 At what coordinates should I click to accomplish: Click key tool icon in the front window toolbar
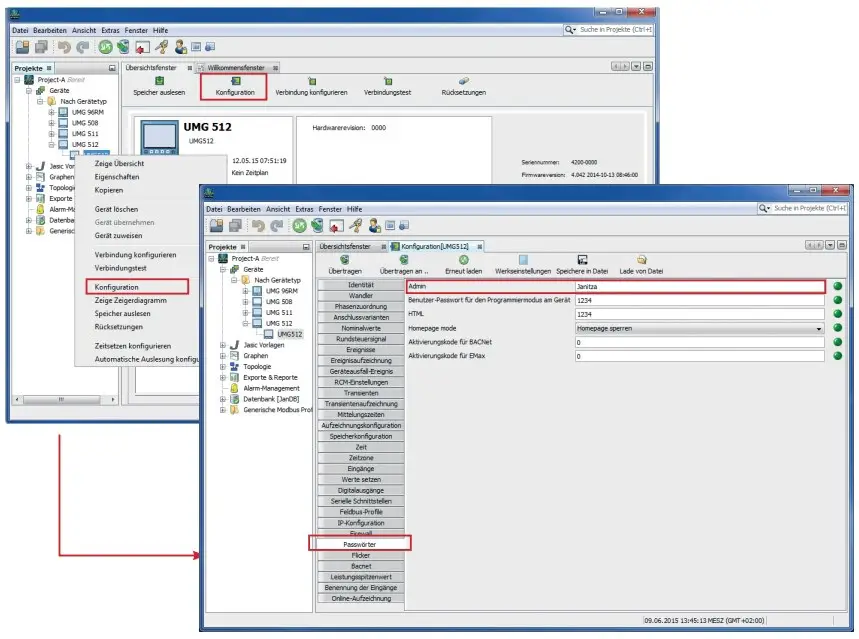point(356,225)
